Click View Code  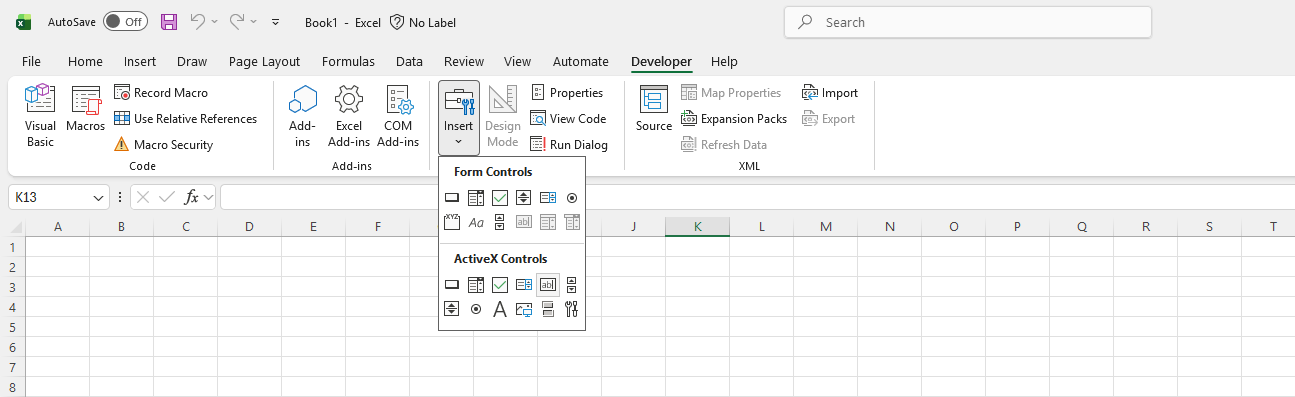568,118
